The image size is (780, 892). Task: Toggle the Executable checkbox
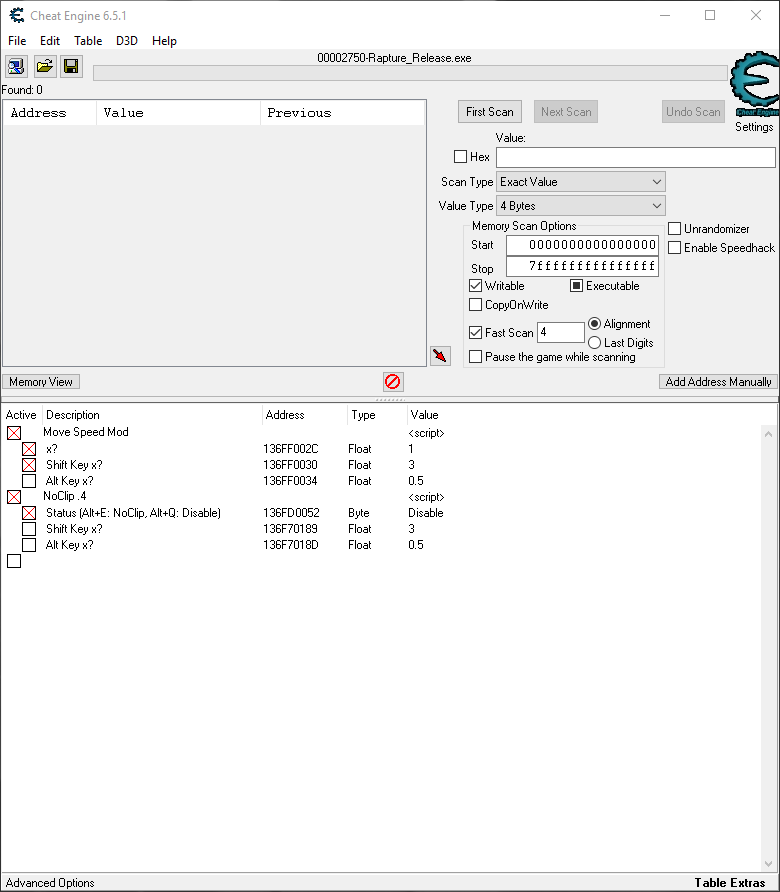tap(576, 286)
